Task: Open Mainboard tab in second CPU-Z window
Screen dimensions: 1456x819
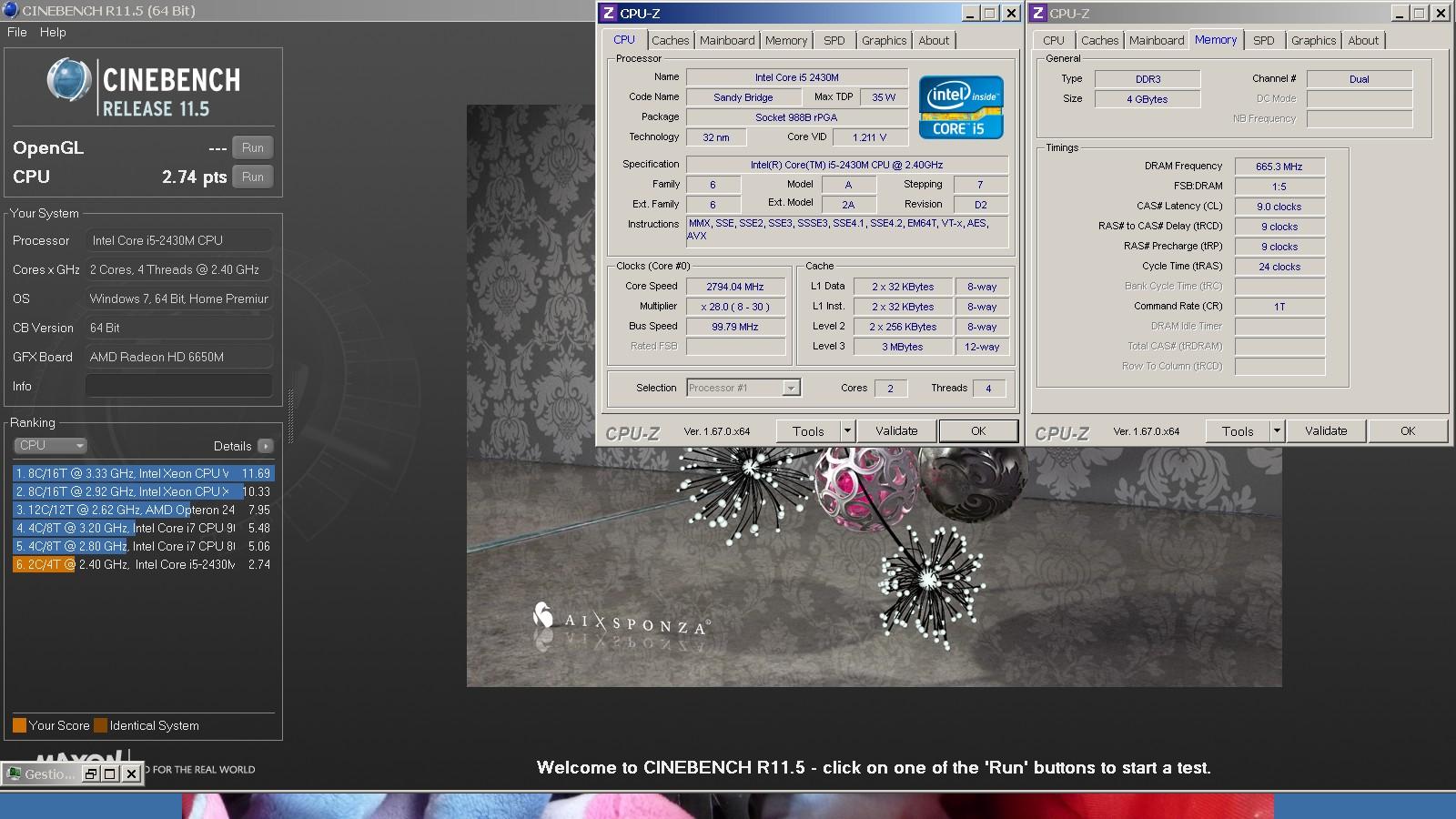Action: 1157,40
